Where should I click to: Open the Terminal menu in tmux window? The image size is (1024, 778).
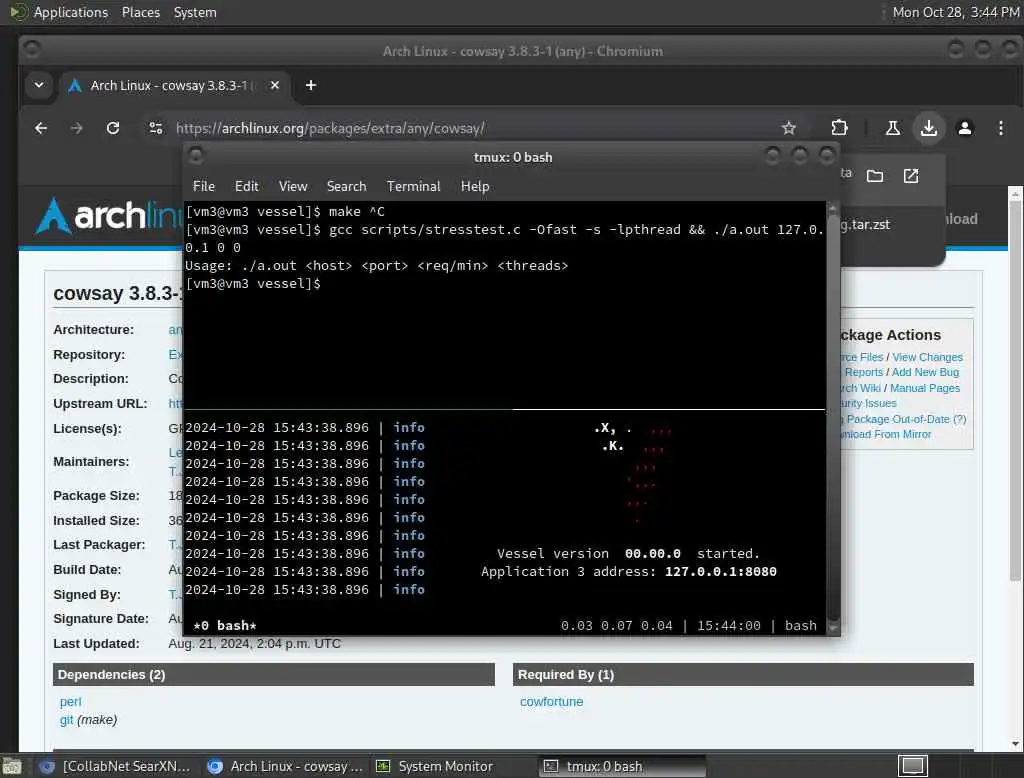[413, 186]
